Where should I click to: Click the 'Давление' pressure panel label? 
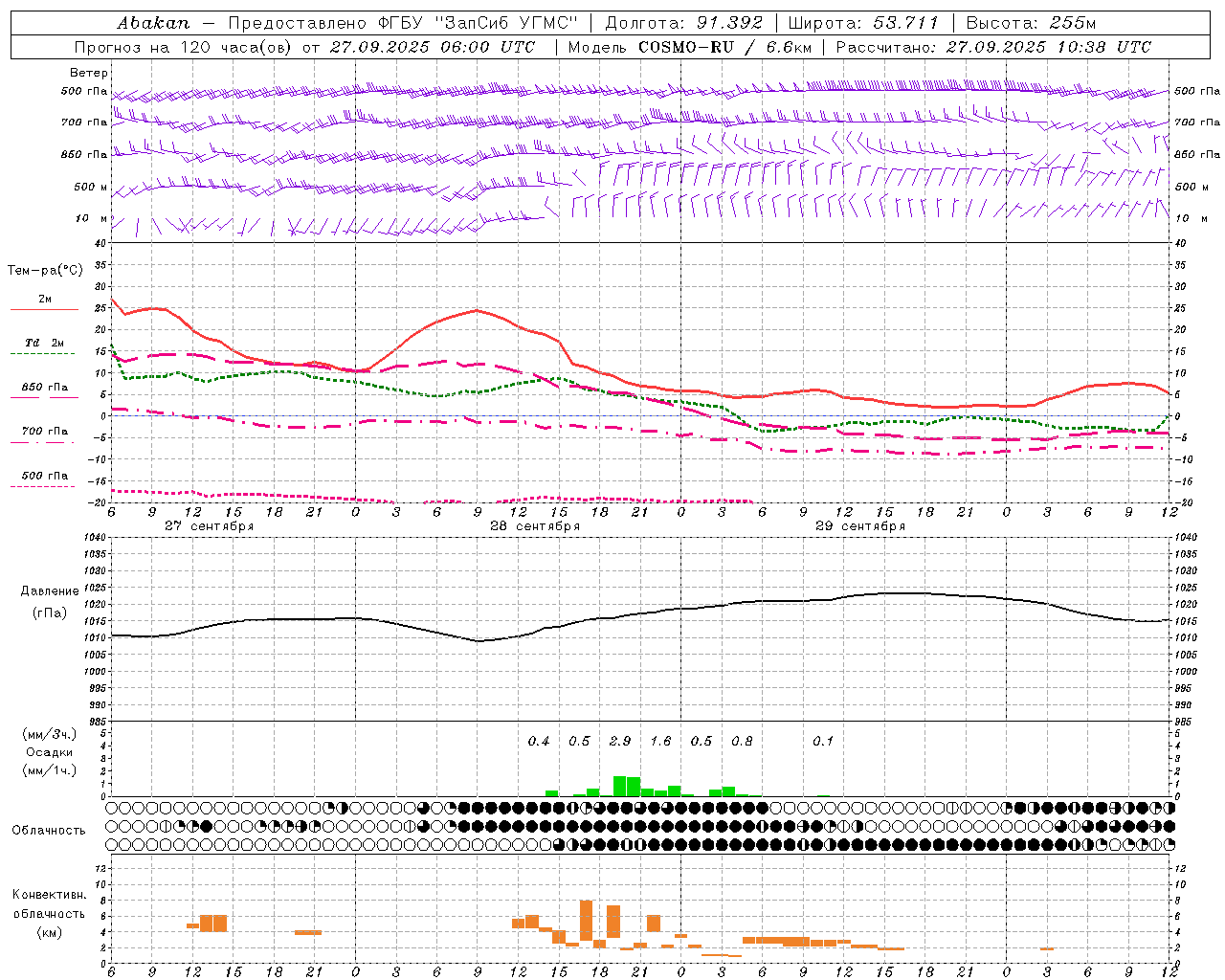[50, 591]
